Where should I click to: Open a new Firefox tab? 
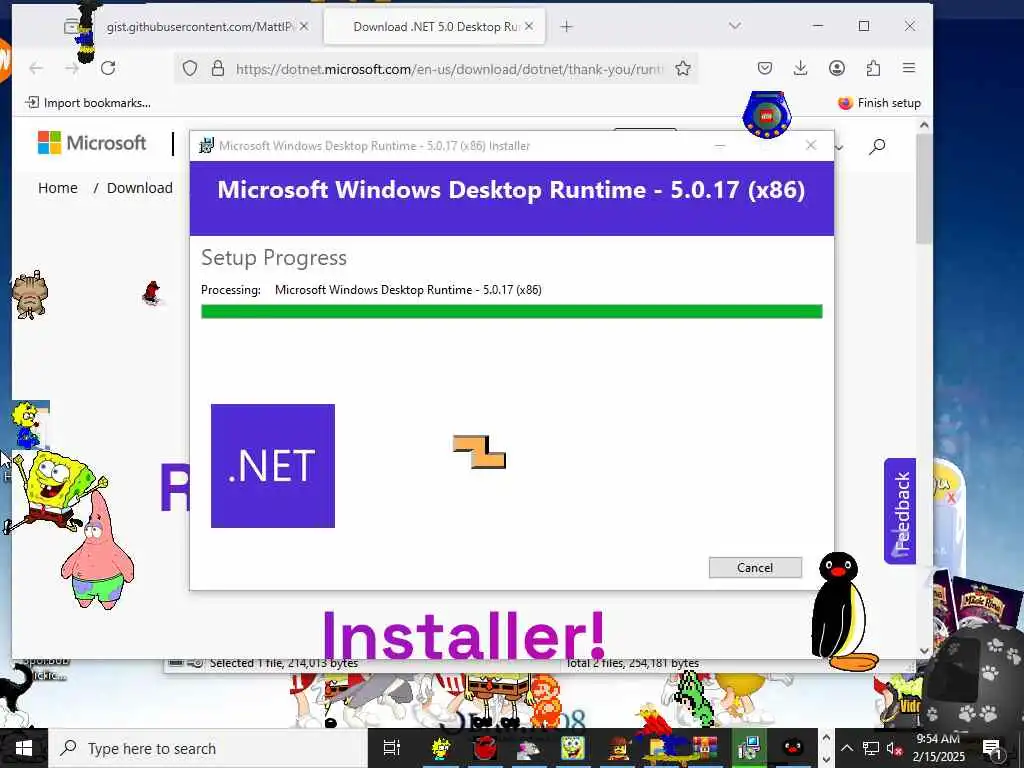pos(567,27)
